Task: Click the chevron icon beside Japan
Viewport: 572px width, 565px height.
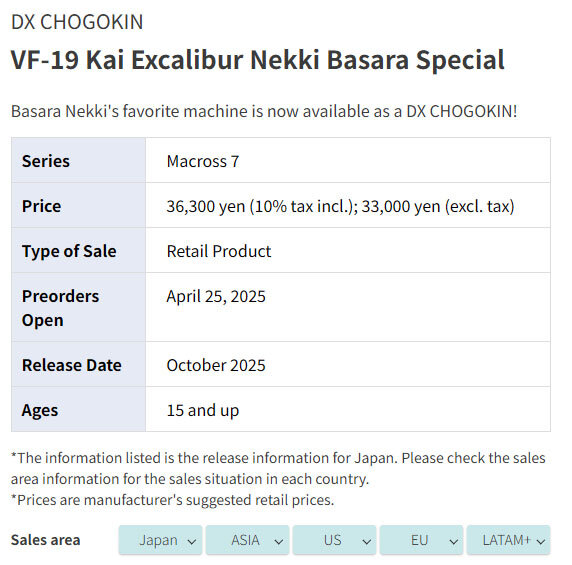Action: click(192, 542)
